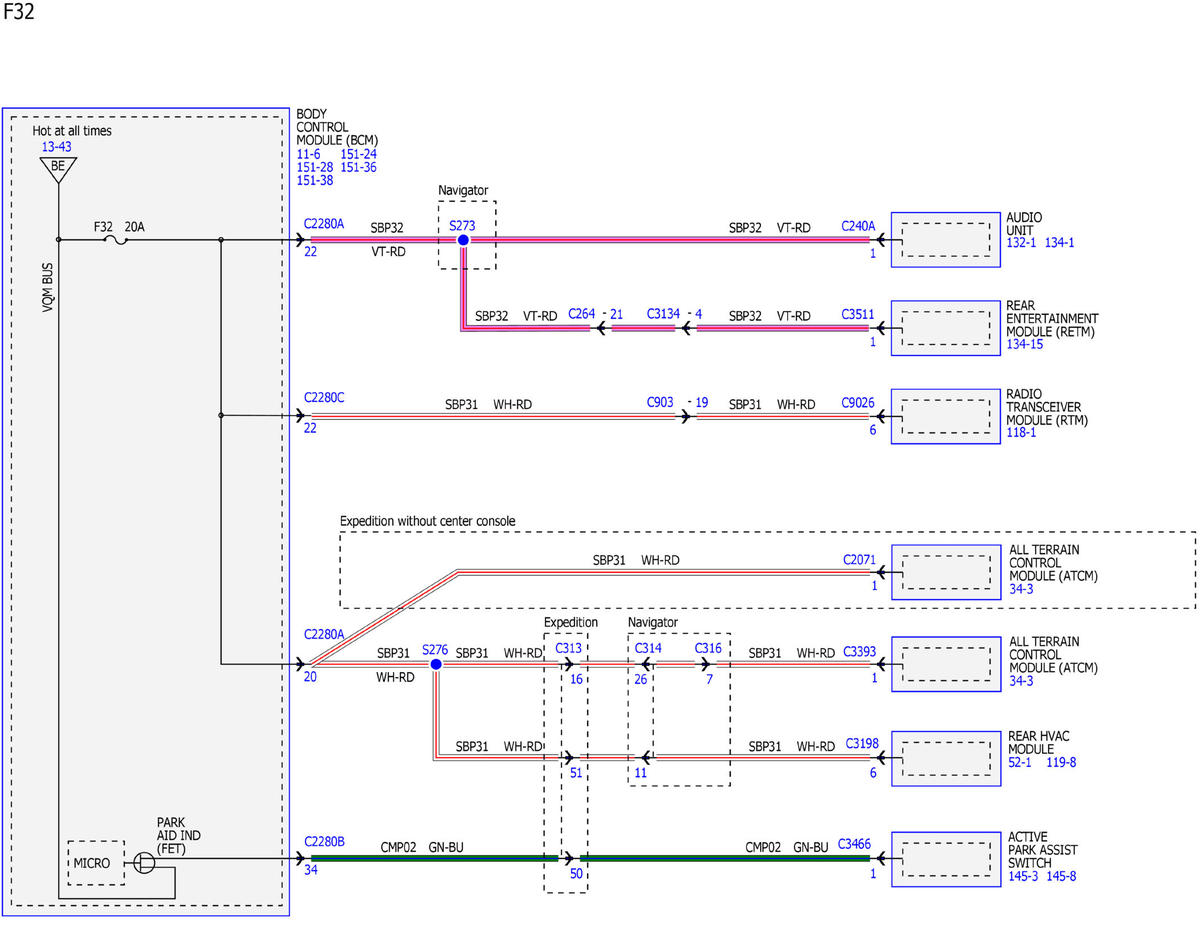The height and width of the screenshot is (927, 1200).
Task: Go to Rear HVAC page reference 52-1
Action: tap(1021, 763)
